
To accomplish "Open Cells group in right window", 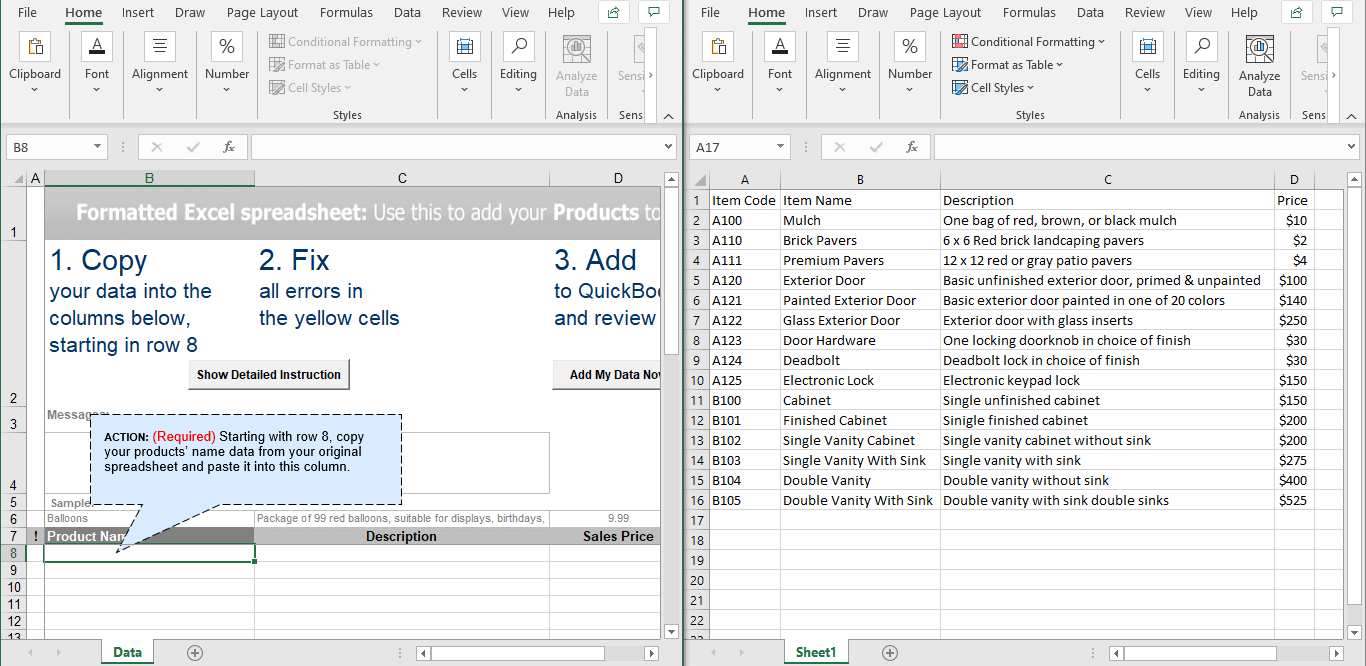I will [x=1147, y=64].
